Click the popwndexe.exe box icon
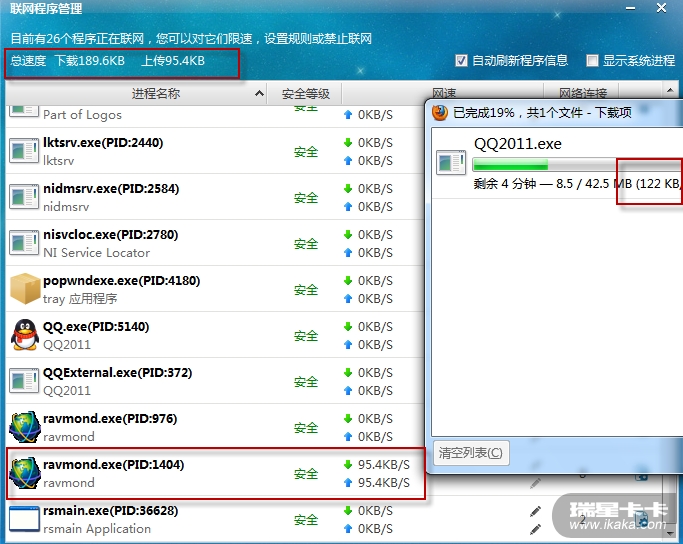Viewport: 683px width, 544px height. point(25,288)
